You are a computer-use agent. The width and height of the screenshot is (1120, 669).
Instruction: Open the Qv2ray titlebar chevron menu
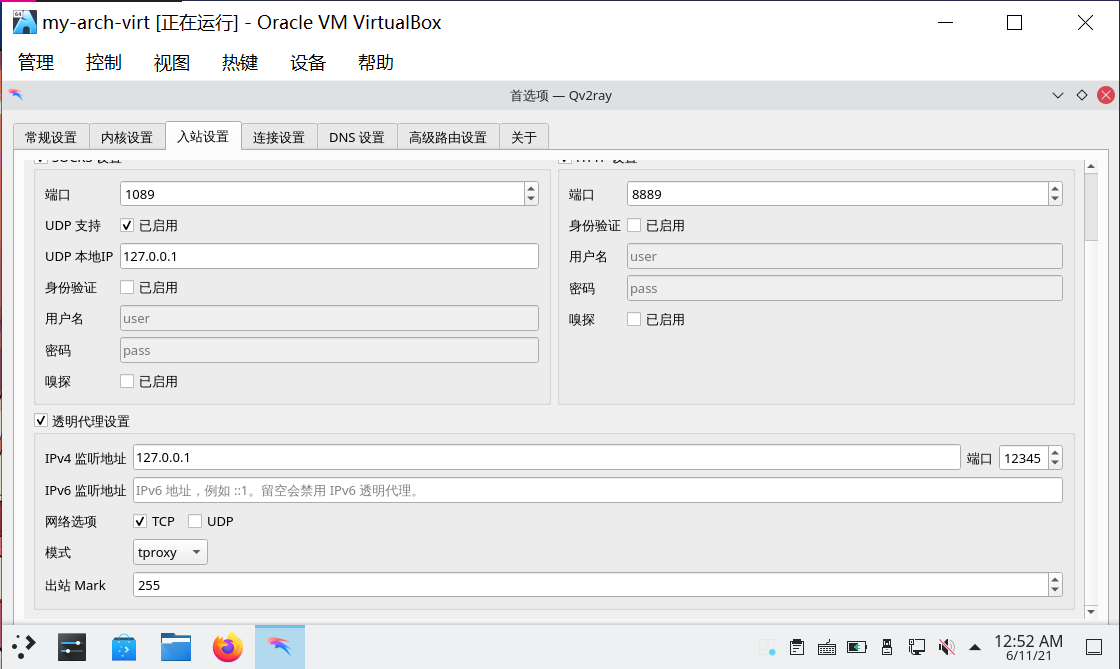(x=1057, y=95)
